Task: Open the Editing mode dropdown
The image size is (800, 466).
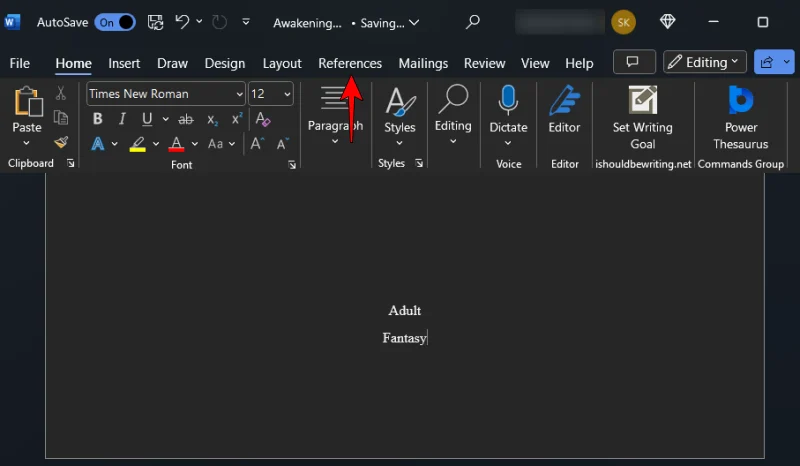Action: coord(705,62)
